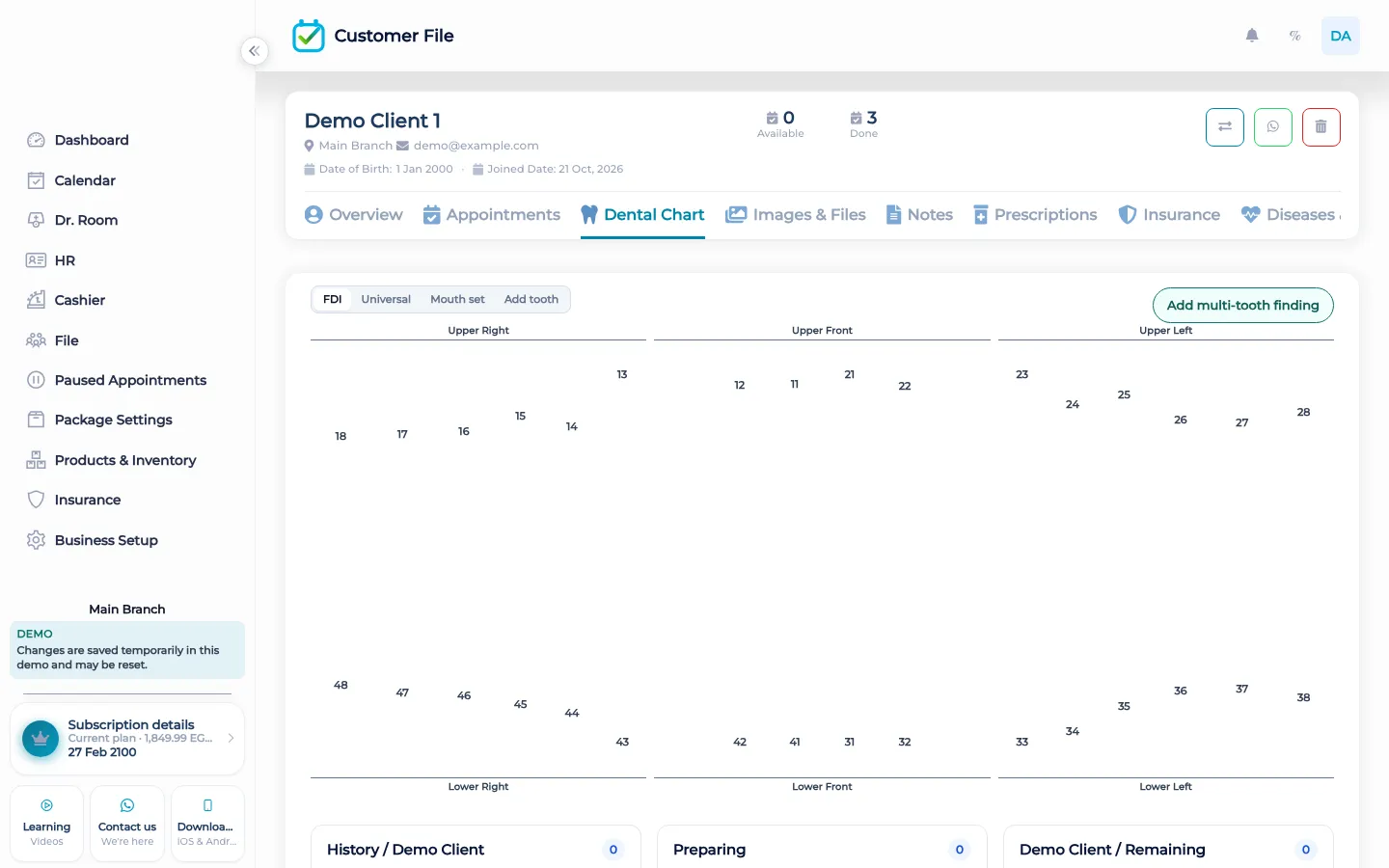Open Download iOS & Android card
The height and width of the screenshot is (868, 1389).
207,824
